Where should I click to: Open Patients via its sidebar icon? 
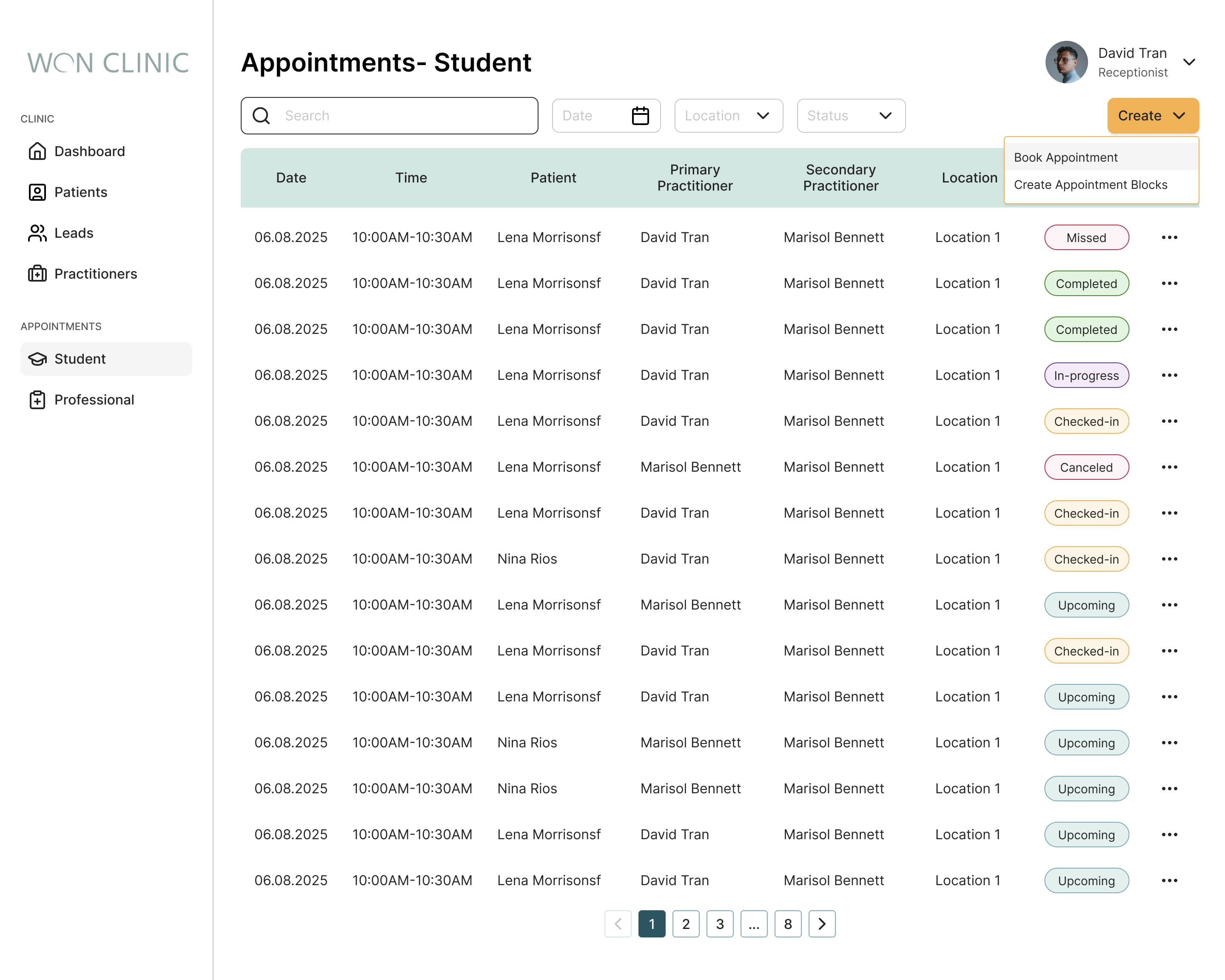pyautogui.click(x=37, y=192)
